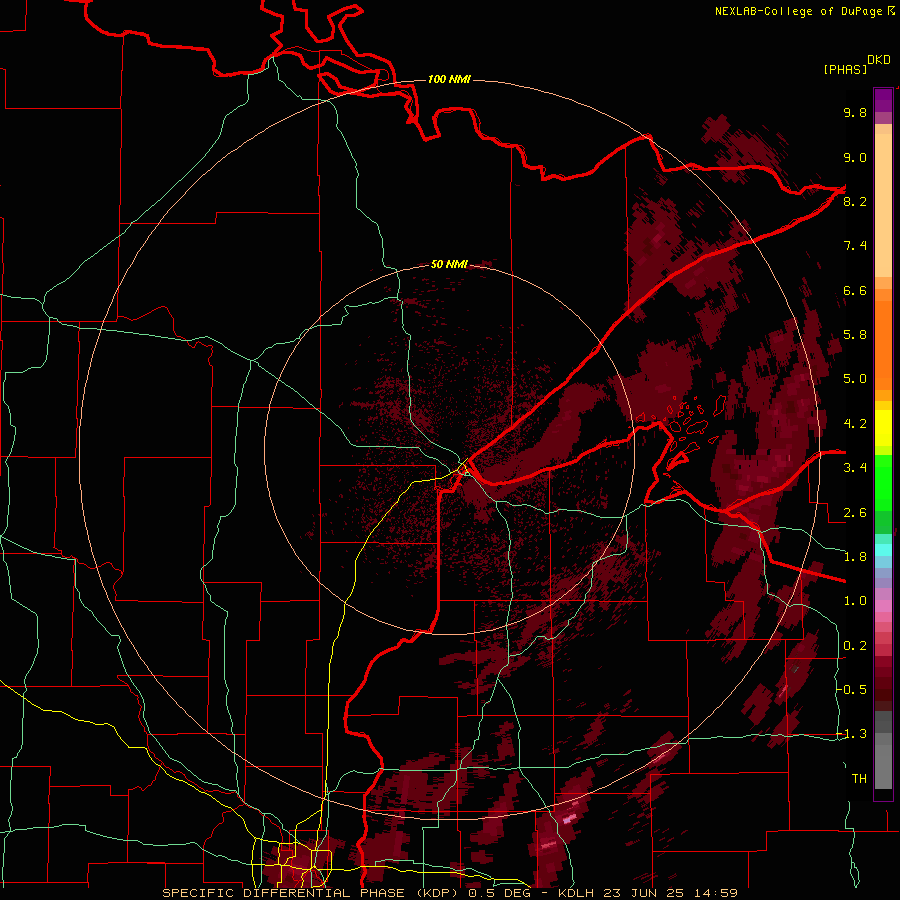Image resolution: width=900 pixels, height=900 pixels.
Task: Click the 8.2 value on the color scale
Action: coord(855,201)
